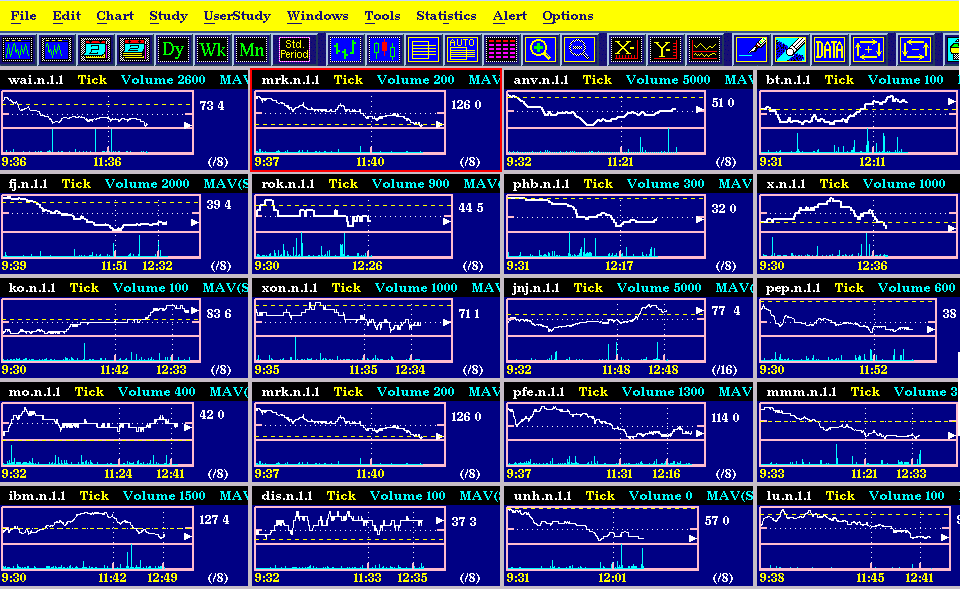The width and height of the screenshot is (960, 589).
Task: Click the minus icon with arrows
Action: (915, 50)
